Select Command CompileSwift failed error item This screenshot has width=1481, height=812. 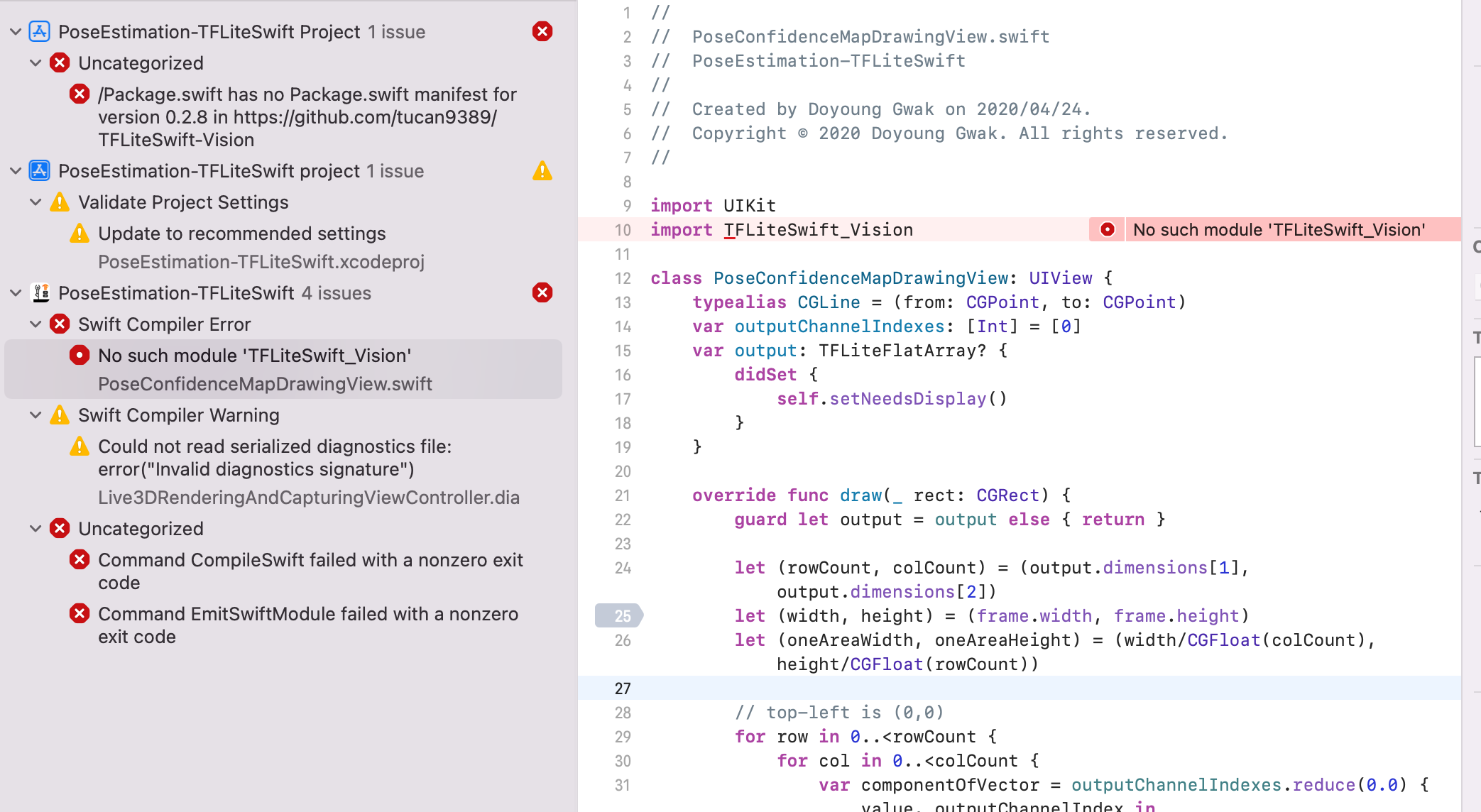[310, 571]
